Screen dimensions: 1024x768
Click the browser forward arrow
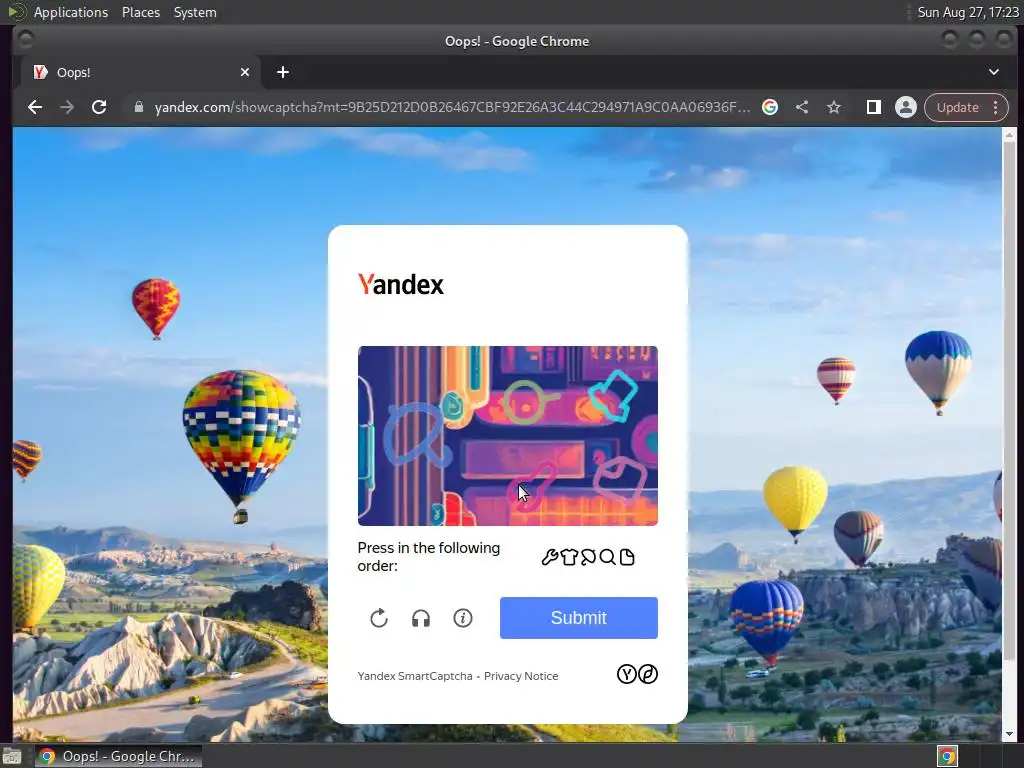coord(67,107)
